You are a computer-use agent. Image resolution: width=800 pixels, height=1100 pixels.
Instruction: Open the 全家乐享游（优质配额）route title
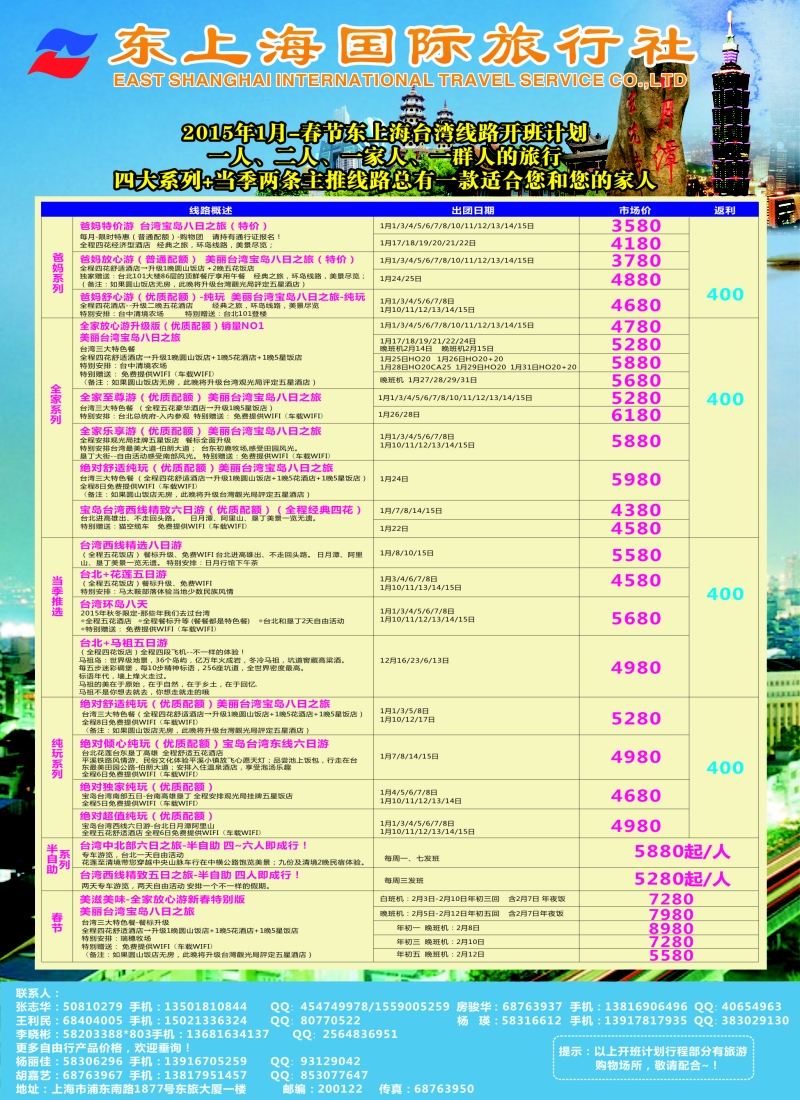coord(200,431)
